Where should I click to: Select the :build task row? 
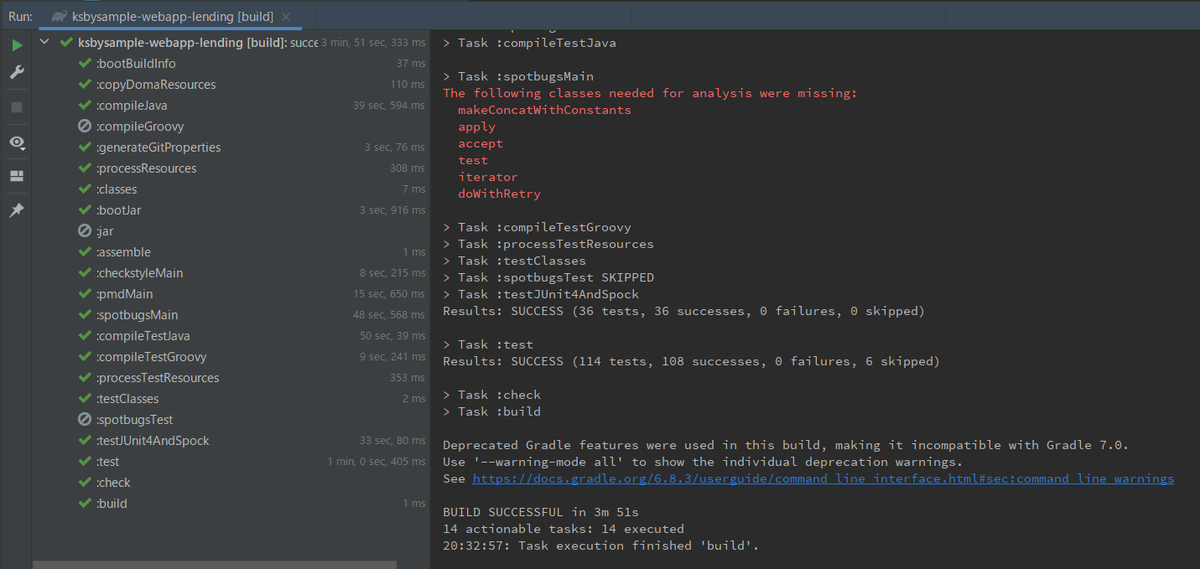[x=233, y=504]
